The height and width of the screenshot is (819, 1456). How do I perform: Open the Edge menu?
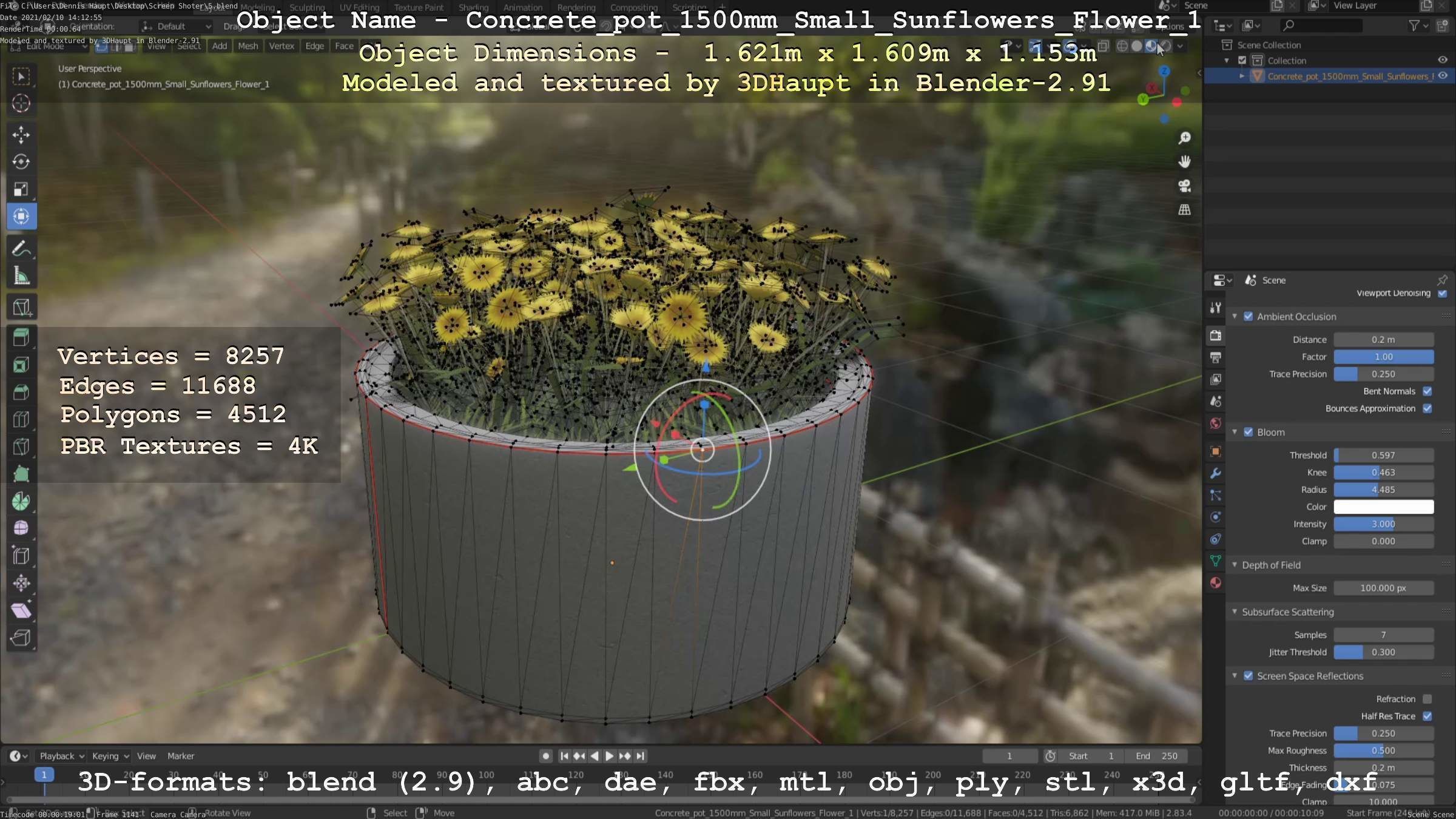pyautogui.click(x=314, y=46)
